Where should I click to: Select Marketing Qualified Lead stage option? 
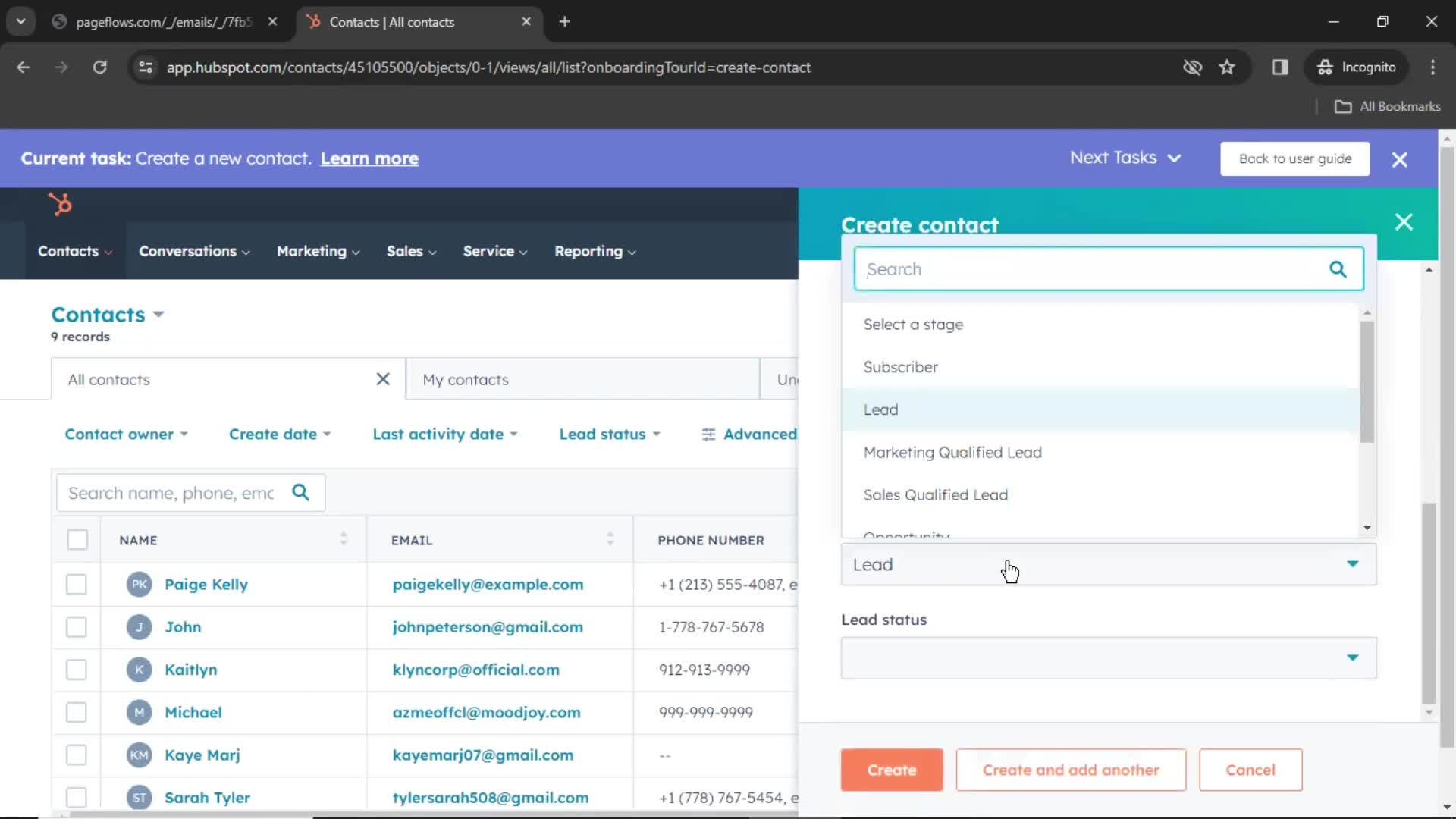click(x=951, y=452)
